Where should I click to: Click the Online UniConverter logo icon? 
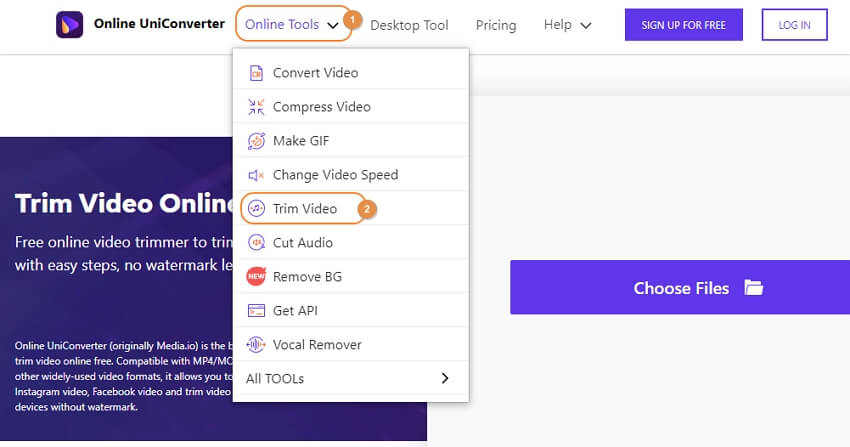tap(69, 24)
